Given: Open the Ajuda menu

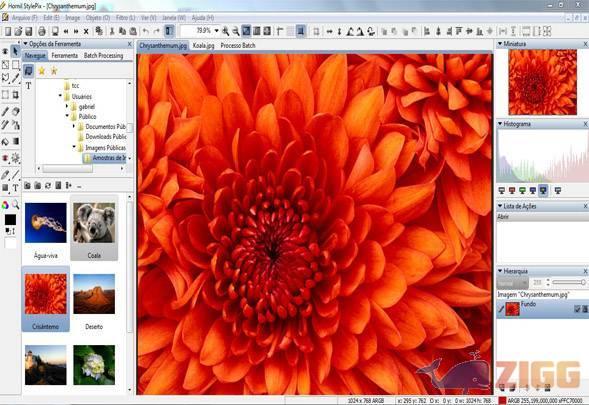Looking at the screenshot, I should click(x=203, y=18).
